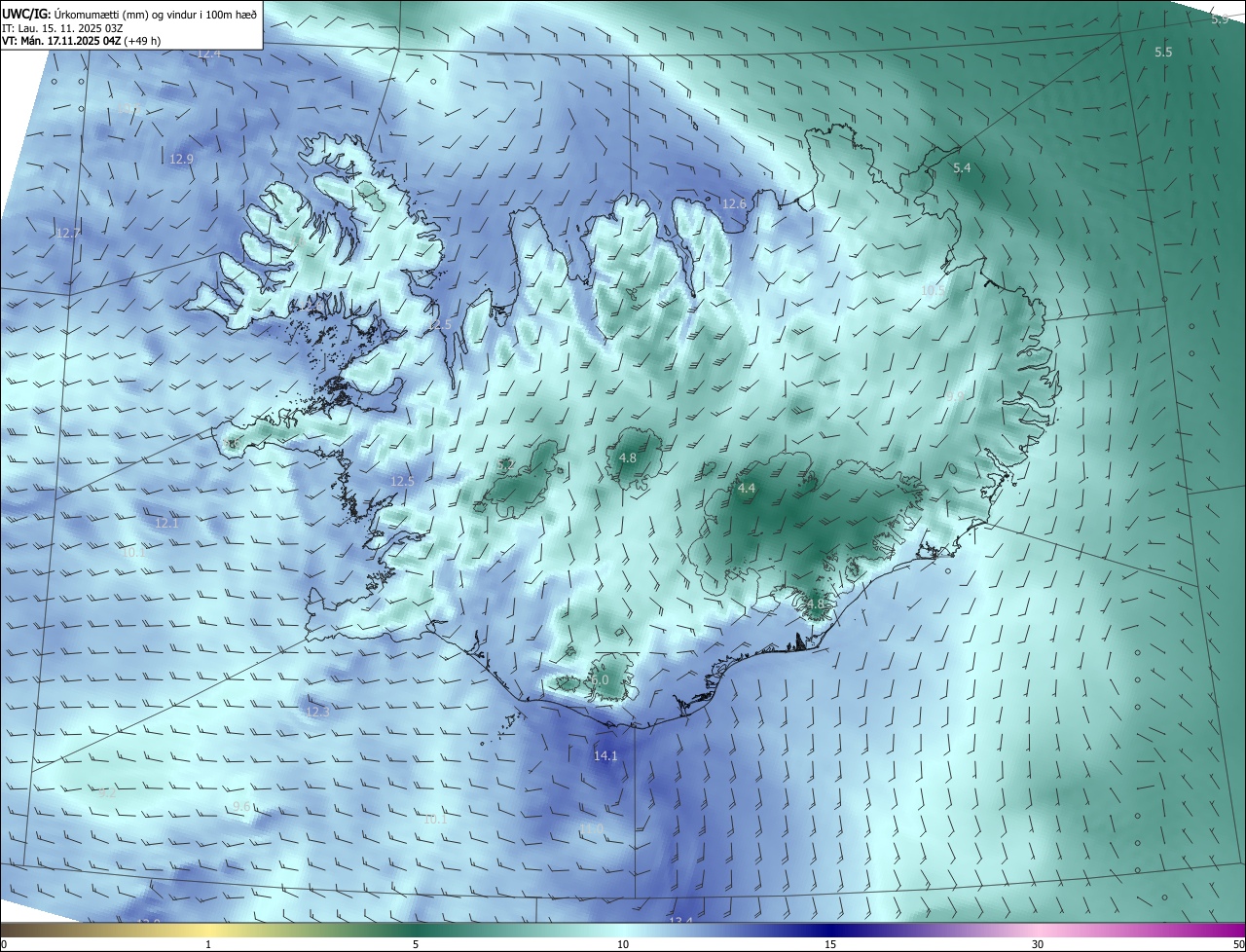Click the 12.4 value label
Image resolution: width=1246 pixels, height=952 pixels.
tap(208, 54)
